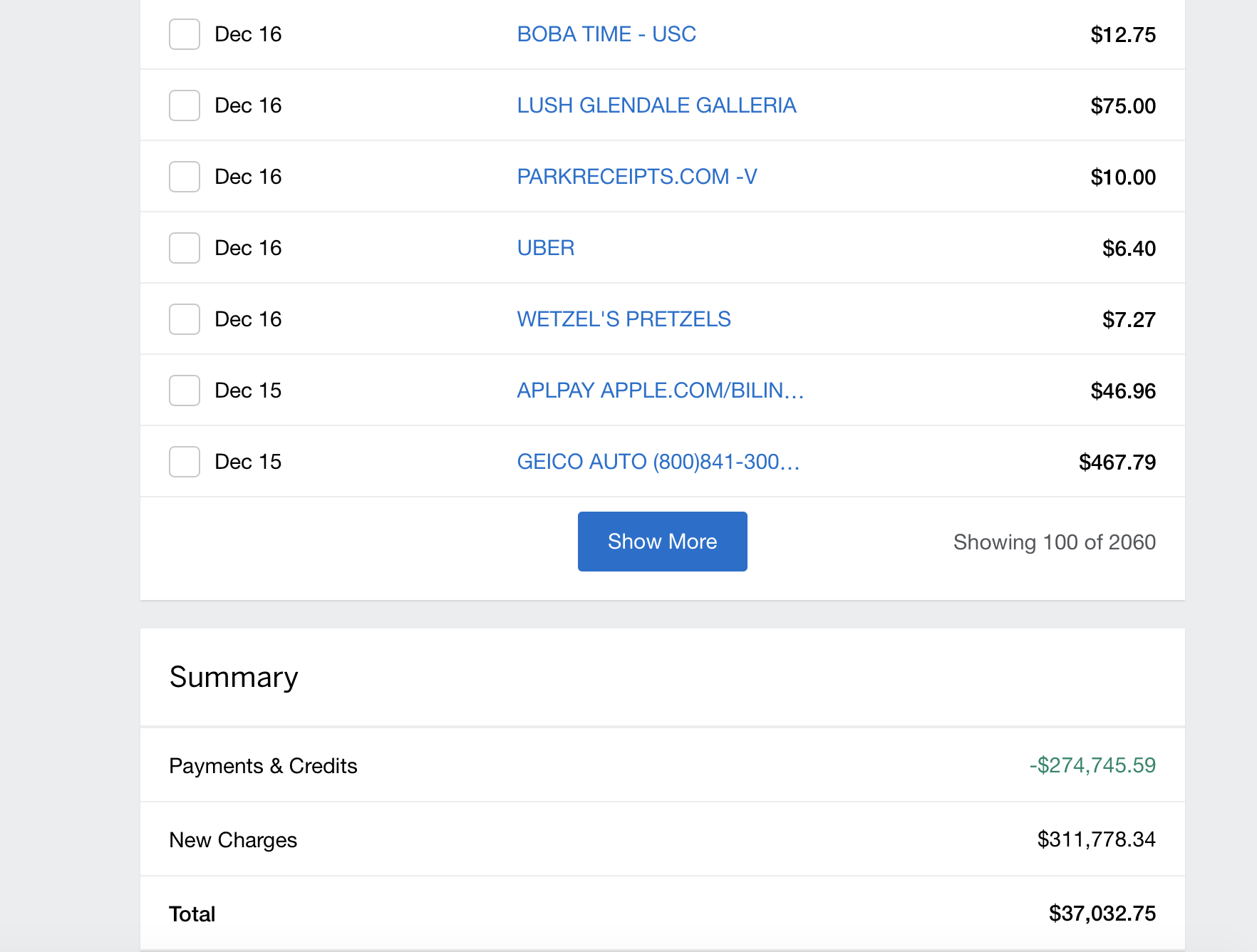Check the WETZEL'S PRETZELS transaction box
Image resolution: width=1257 pixels, height=952 pixels.
(x=184, y=319)
